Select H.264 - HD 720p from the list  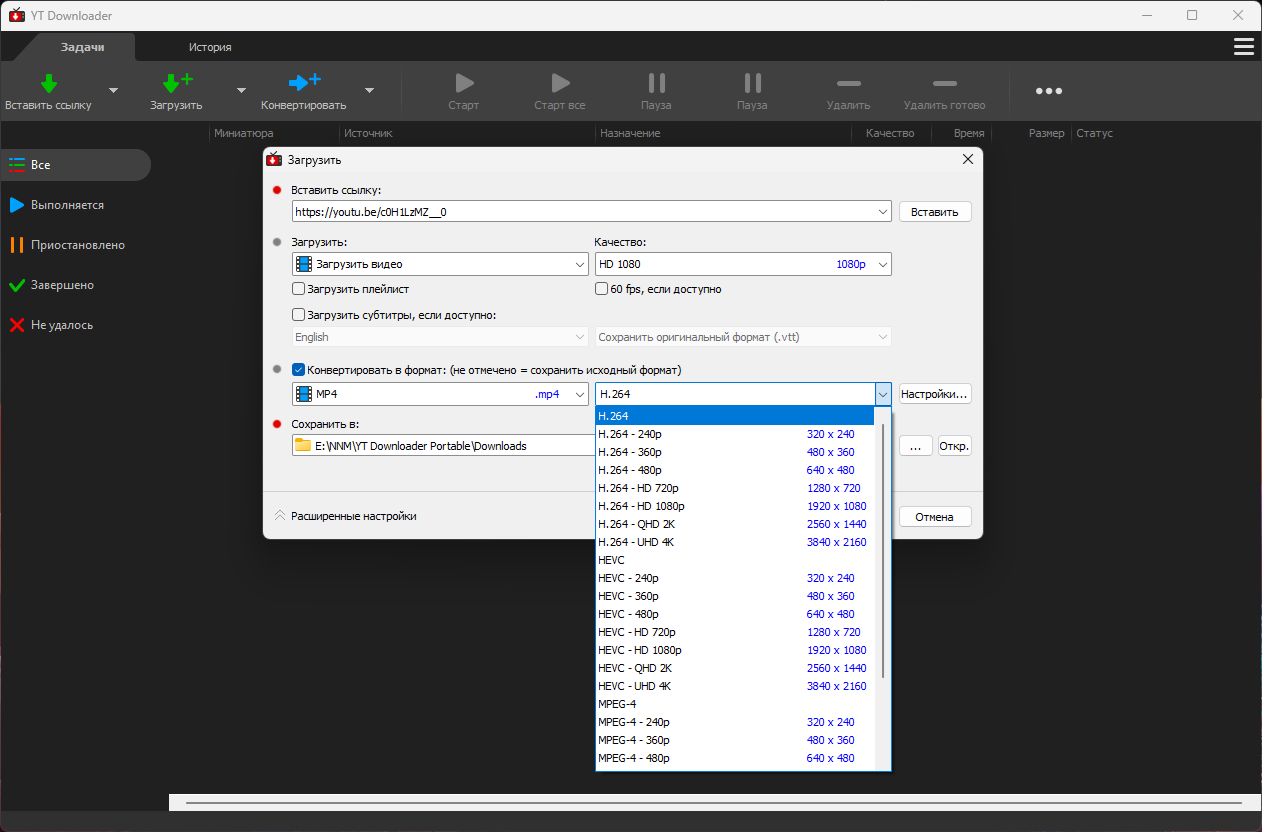pyautogui.click(x=735, y=488)
